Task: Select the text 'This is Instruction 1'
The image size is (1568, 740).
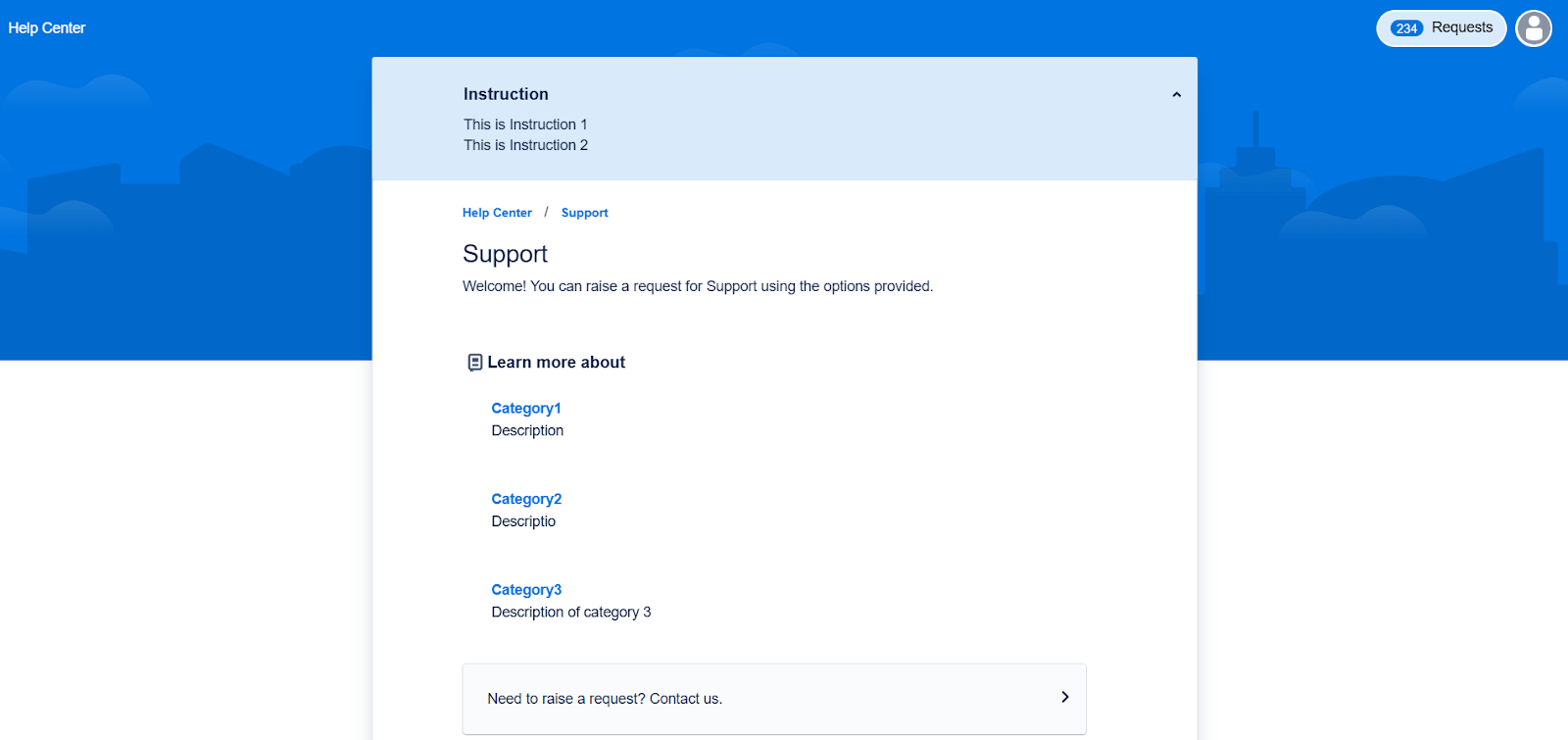Action: (525, 124)
